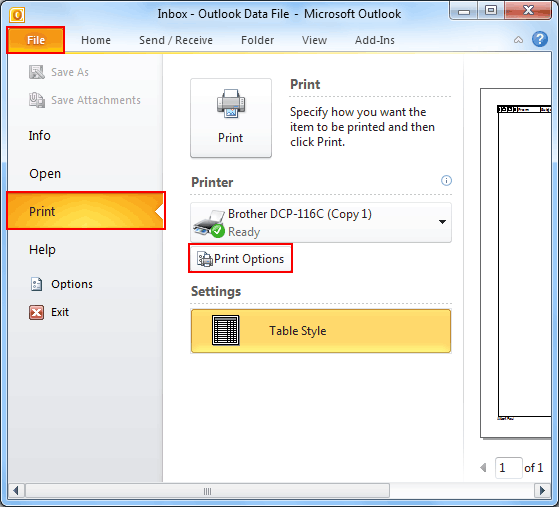Click the large Print button
This screenshot has height=507, width=559.
click(231, 118)
